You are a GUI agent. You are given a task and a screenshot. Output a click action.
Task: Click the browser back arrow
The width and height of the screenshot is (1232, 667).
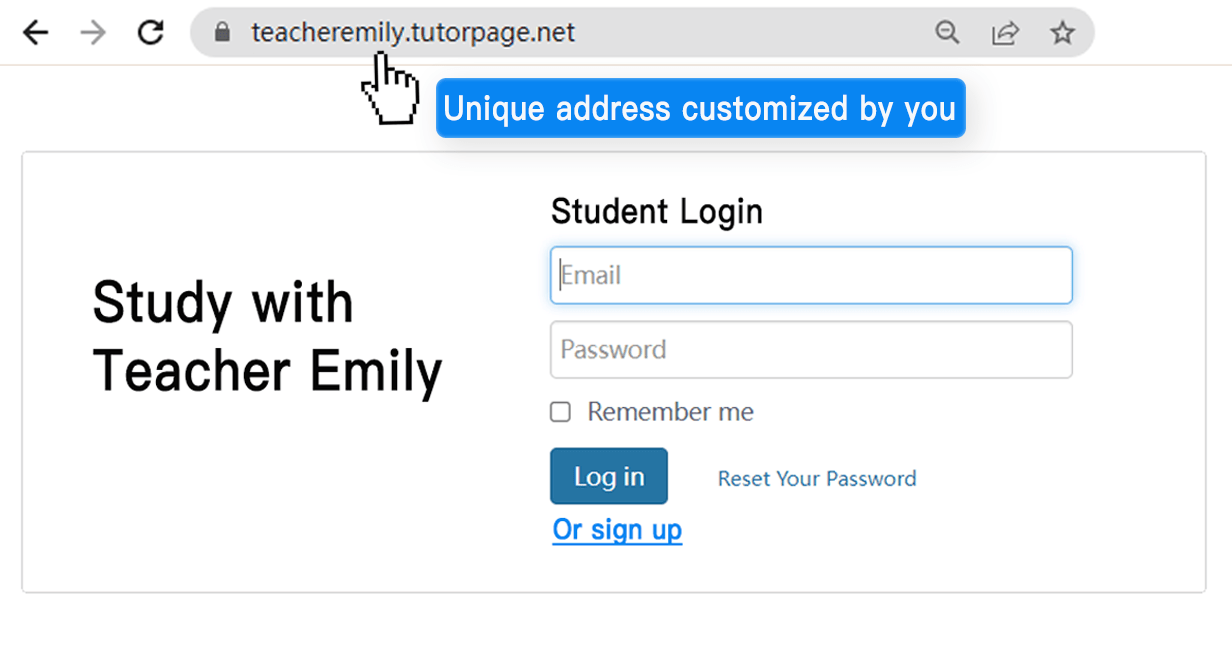[36, 31]
